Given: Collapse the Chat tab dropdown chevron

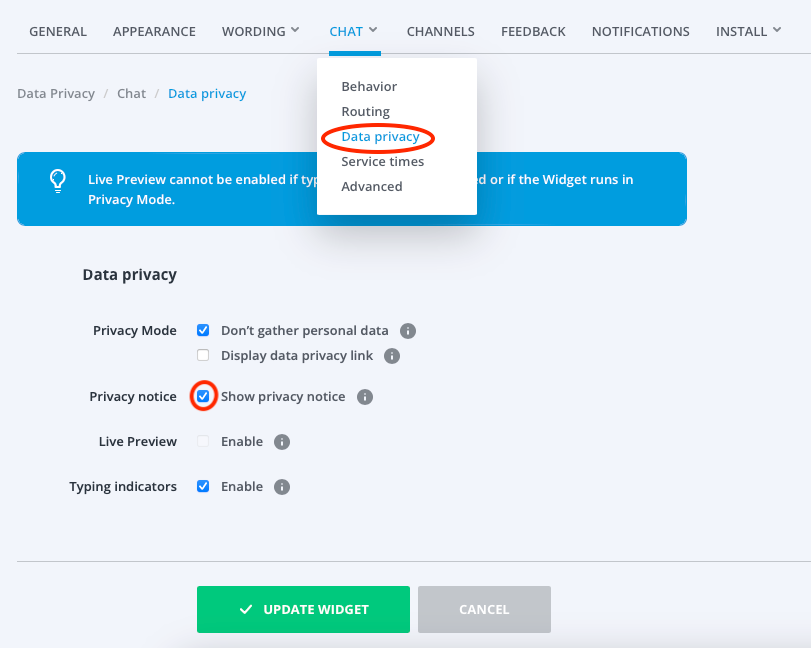Looking at the screenshot, I should 373,30.
